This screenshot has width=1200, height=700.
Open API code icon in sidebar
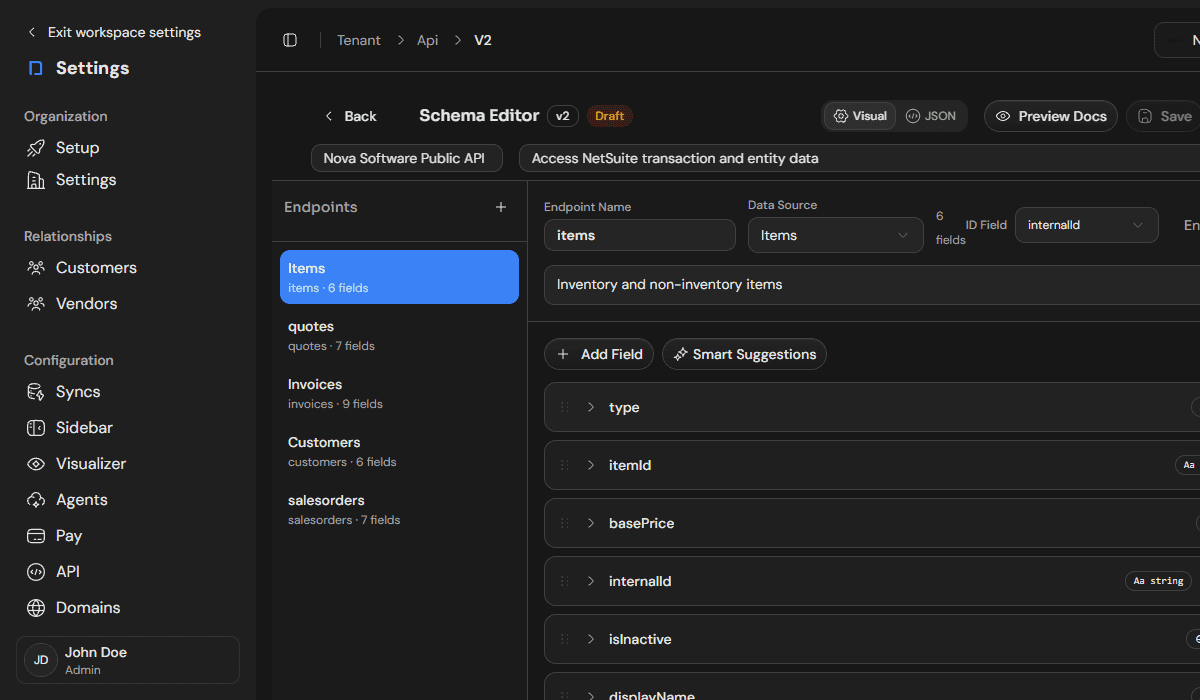(36, 572)
